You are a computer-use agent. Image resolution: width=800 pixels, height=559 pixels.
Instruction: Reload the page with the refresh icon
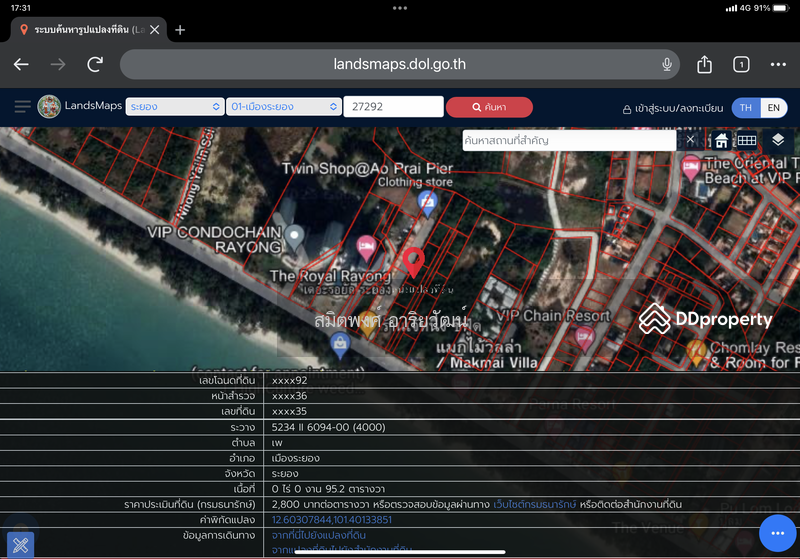(95, 64)
